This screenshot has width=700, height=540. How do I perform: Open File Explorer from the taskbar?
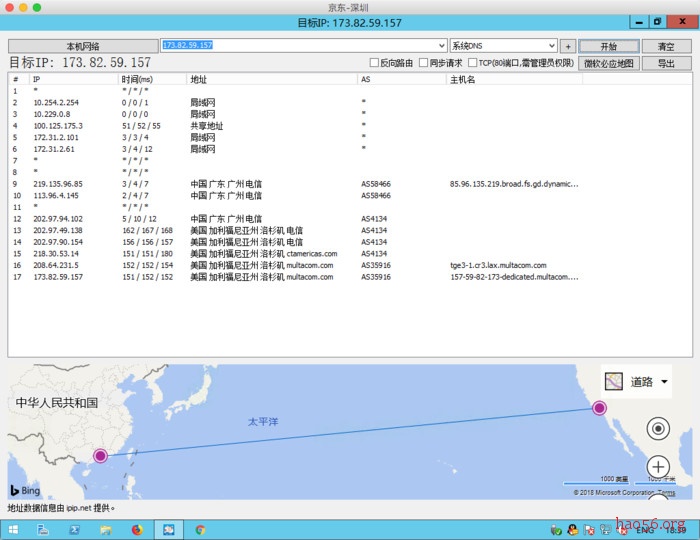[106, 530]
